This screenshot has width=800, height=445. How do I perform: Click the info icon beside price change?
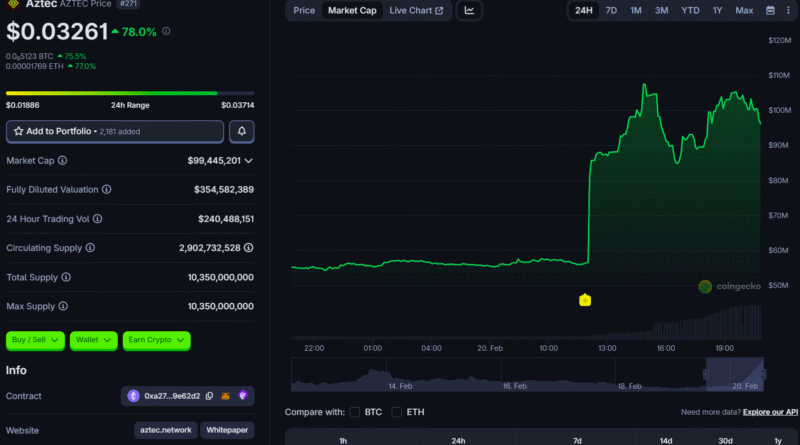pyautogui.click(x=166, y=31)
